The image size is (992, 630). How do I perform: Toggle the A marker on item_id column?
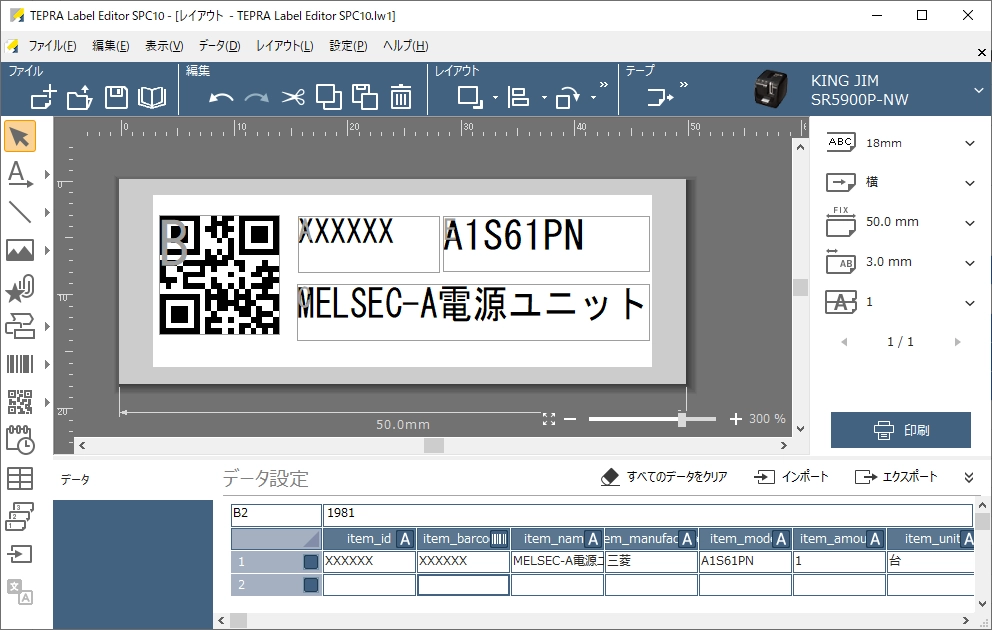point(405,538)
